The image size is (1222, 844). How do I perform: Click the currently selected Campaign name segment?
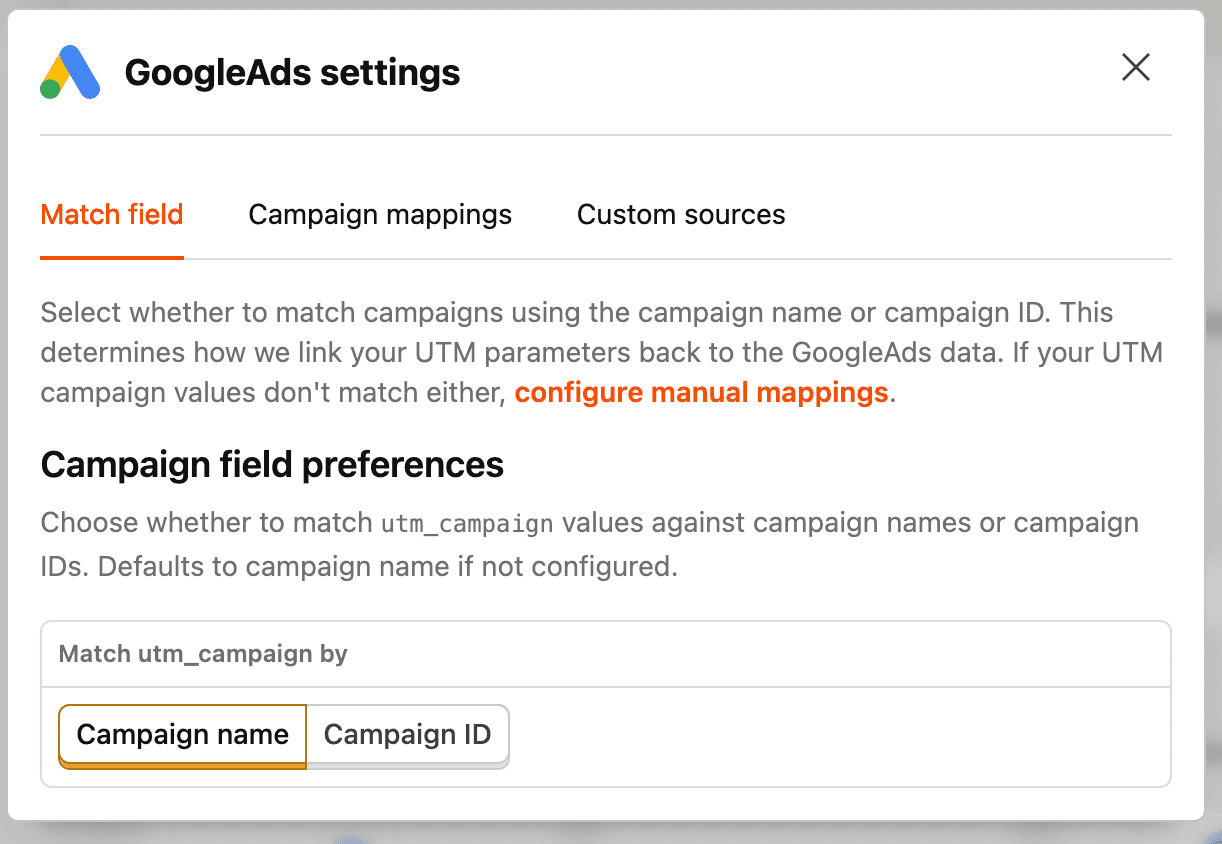tap(182, 734)
